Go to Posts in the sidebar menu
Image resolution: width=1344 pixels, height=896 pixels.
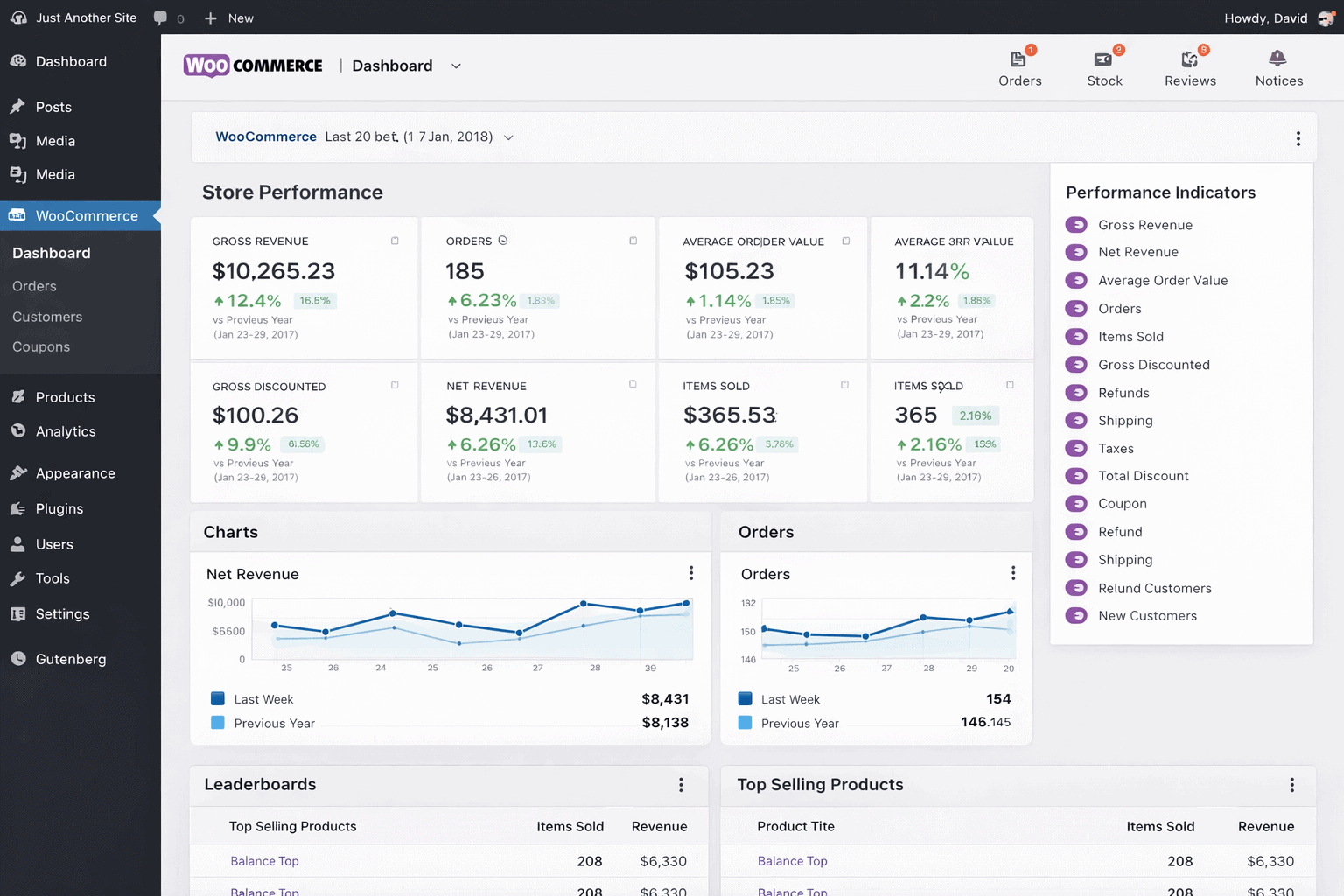[x=52, y=107]
